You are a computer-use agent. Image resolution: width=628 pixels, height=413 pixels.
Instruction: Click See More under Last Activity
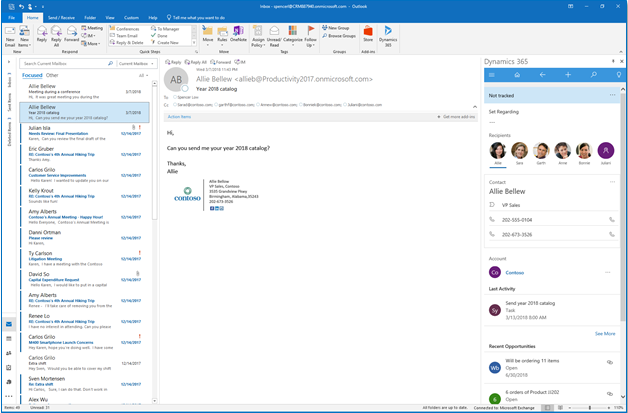coord(604,333)
